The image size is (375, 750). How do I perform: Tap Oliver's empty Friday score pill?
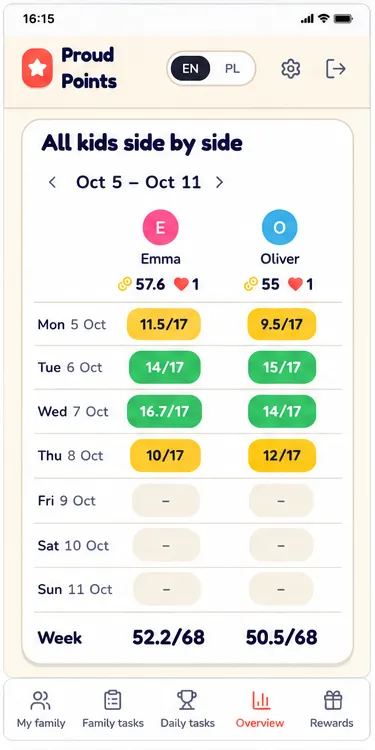[x=281, y=501]
